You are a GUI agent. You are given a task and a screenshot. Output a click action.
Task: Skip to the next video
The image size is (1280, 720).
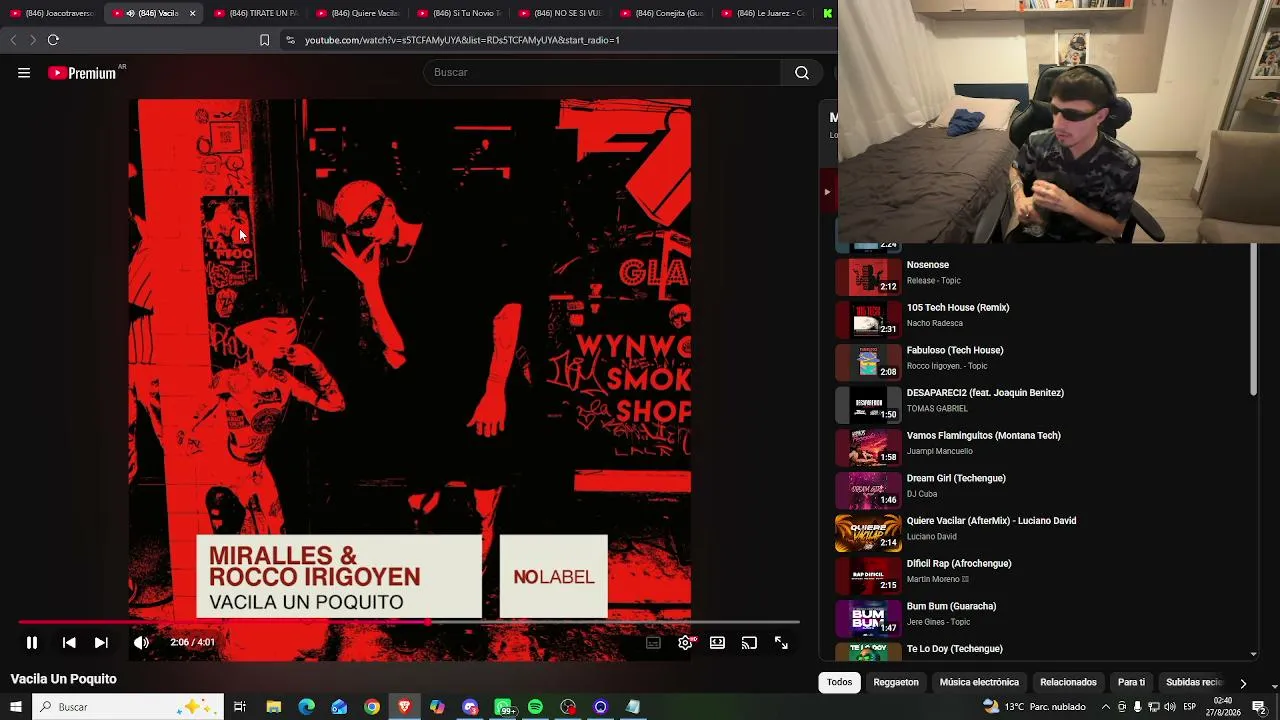click(x=101, y=643)
